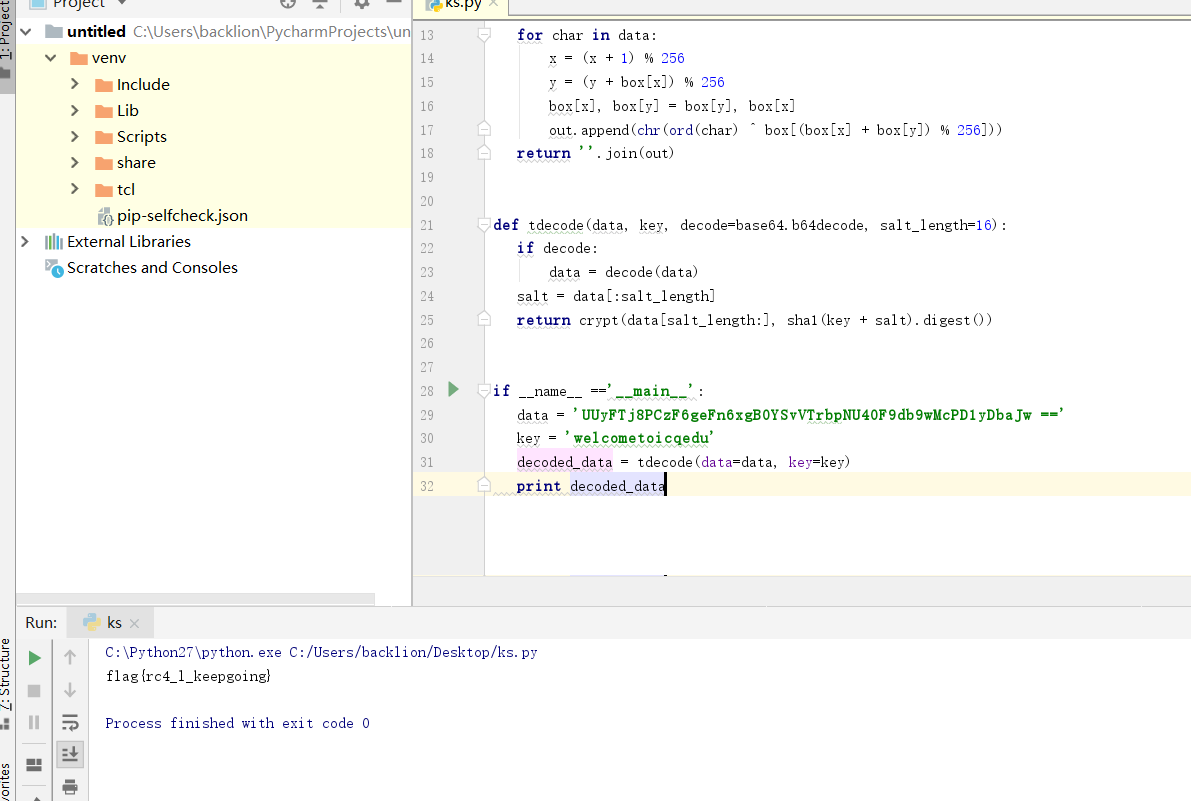Click the ks.py path link in console
The width and height of the screenshot is (1191, 801).
pyautogui.click(x=413, y=652)
